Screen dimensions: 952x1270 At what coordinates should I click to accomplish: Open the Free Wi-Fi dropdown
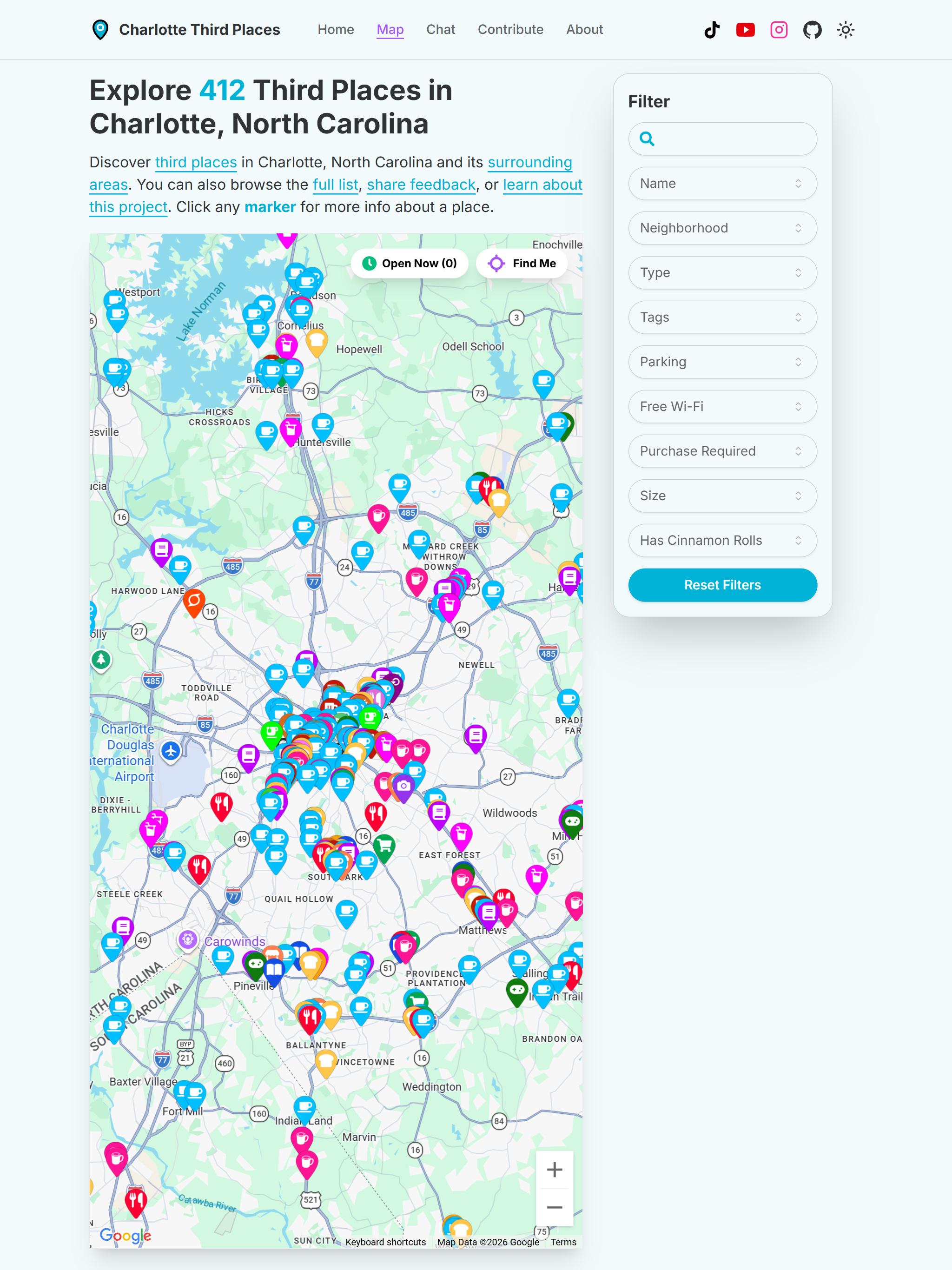[722, 406]
